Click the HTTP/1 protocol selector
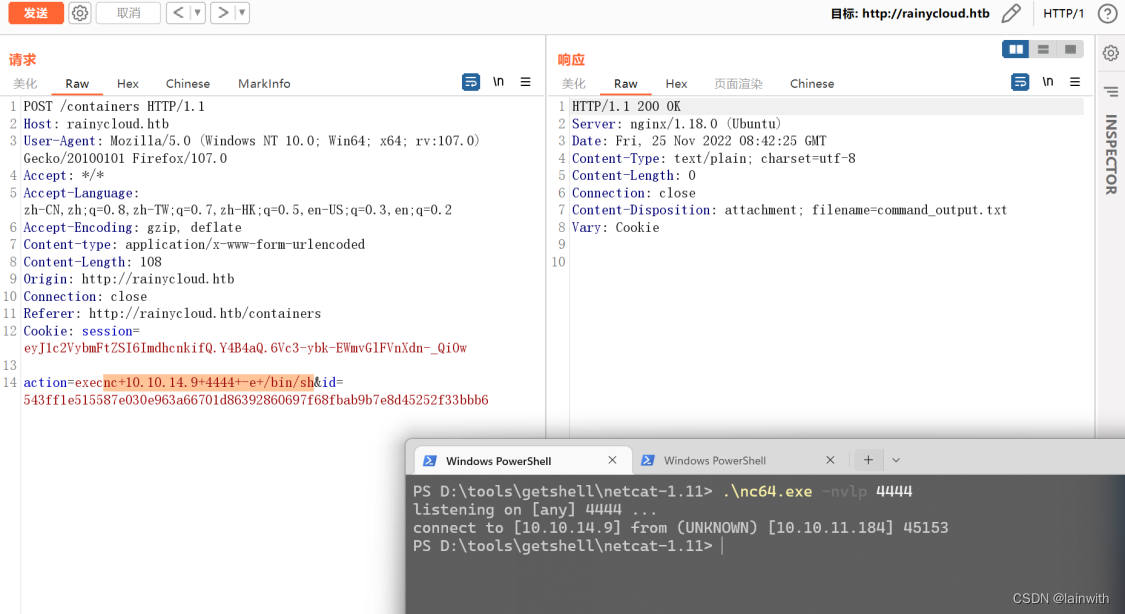This screenshot has width=1125, height=614. pos(1063,13)
